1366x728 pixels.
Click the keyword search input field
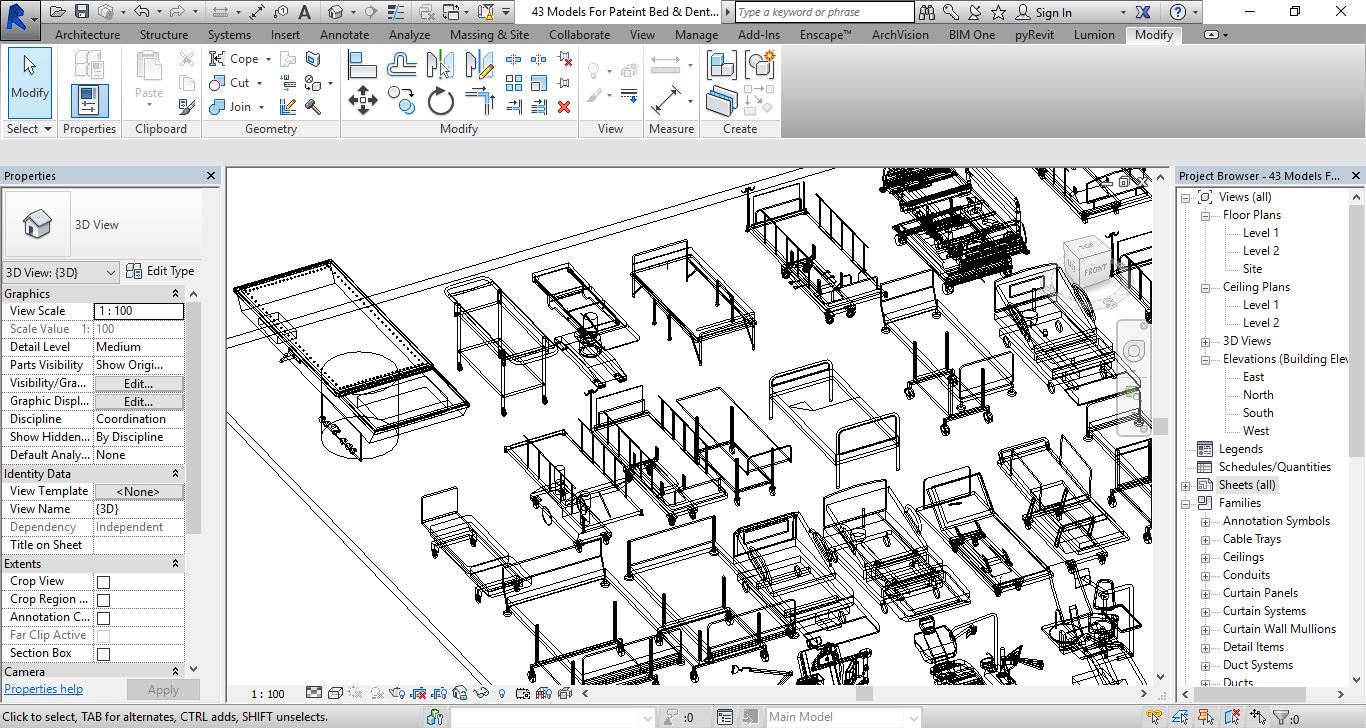click(x=824, y=12)
